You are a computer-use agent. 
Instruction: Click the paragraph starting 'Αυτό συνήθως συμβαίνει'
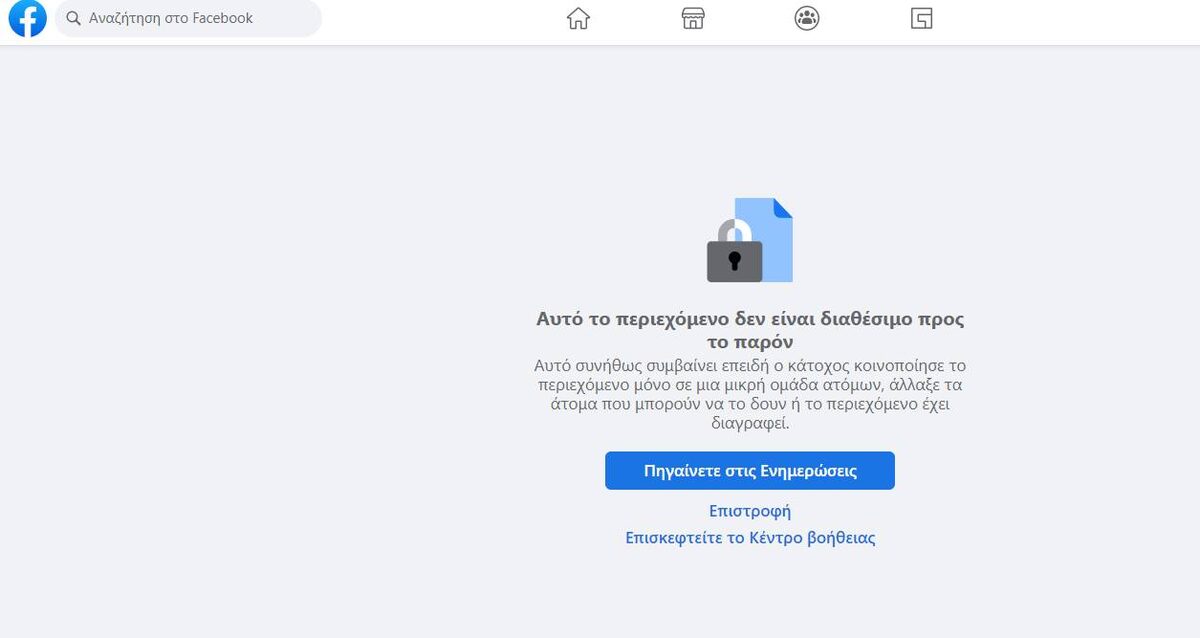750,394
